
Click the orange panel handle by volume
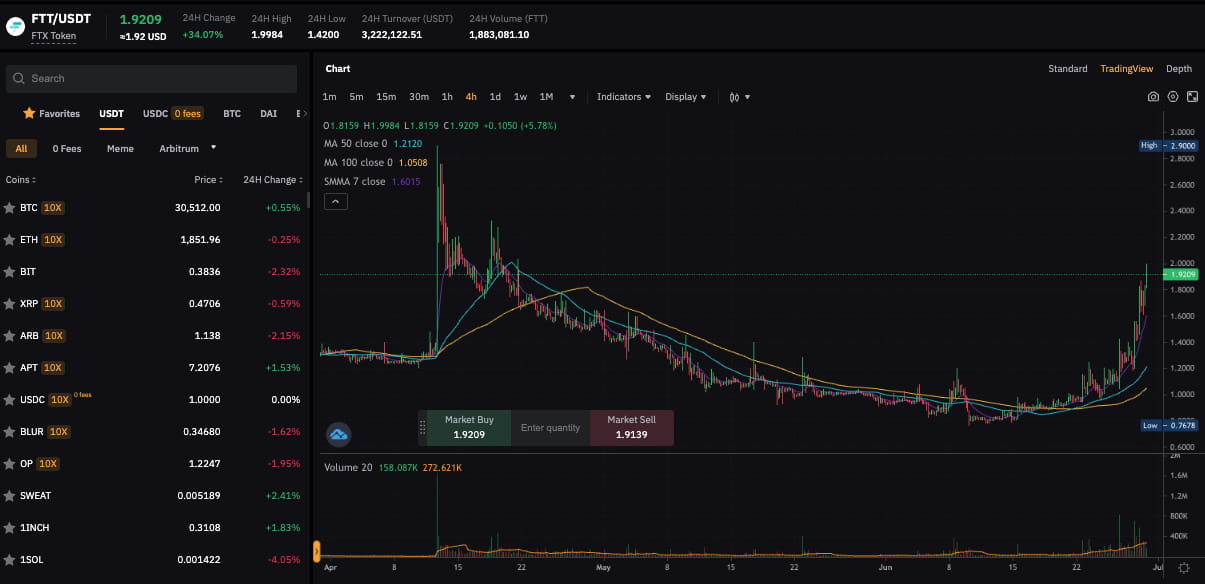[316, 549]
